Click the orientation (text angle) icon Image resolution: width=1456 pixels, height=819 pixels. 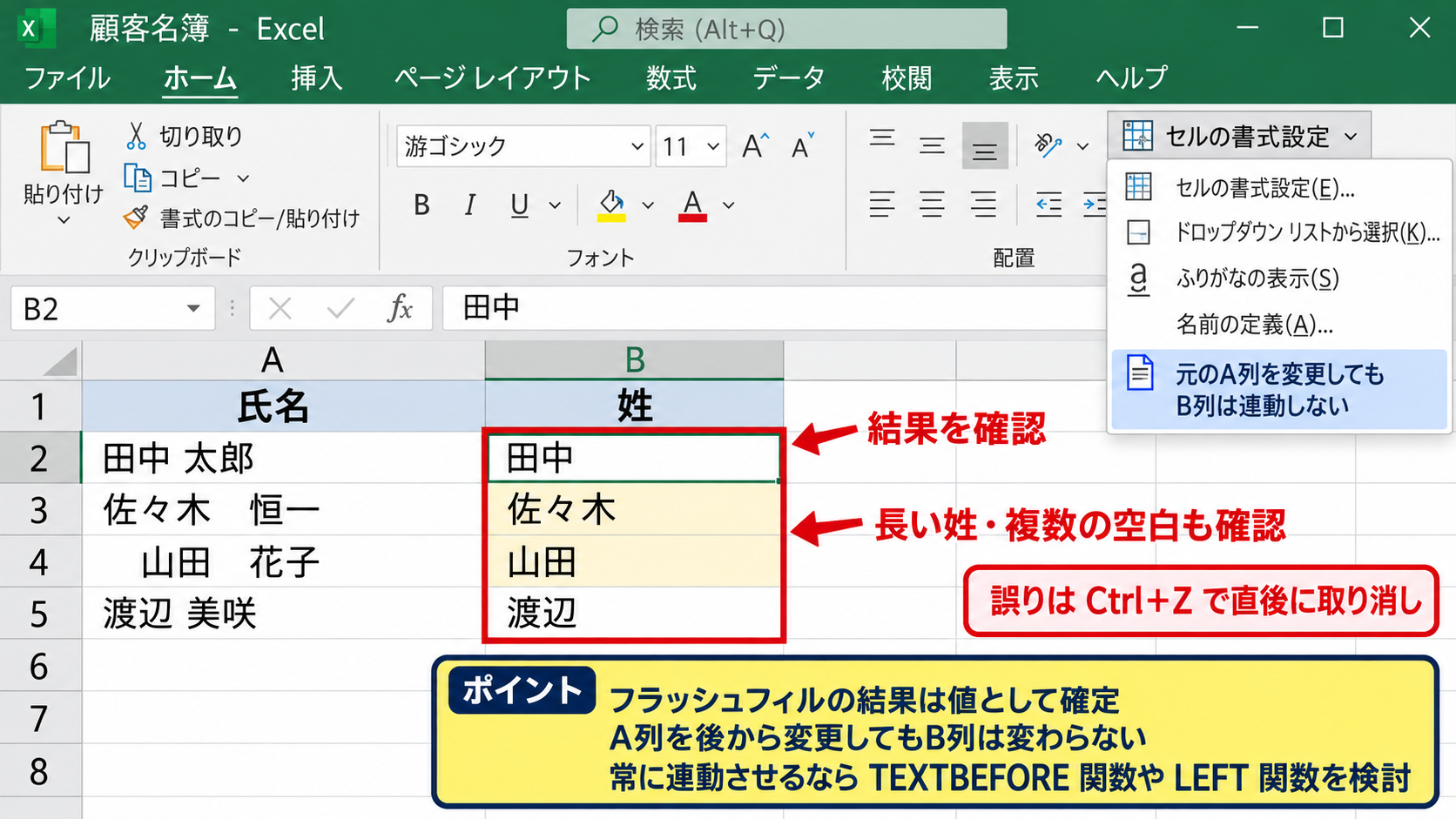(x=1048, y=144)
